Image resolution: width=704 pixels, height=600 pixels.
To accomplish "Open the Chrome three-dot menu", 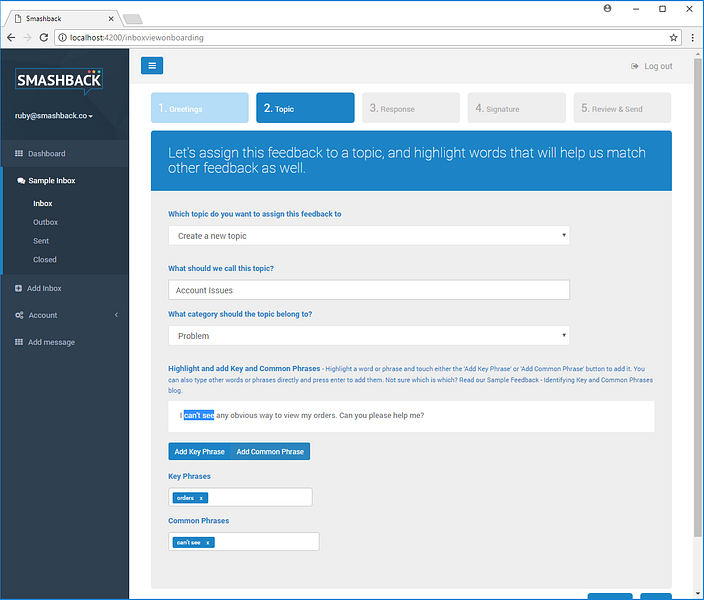I will 692,38.
